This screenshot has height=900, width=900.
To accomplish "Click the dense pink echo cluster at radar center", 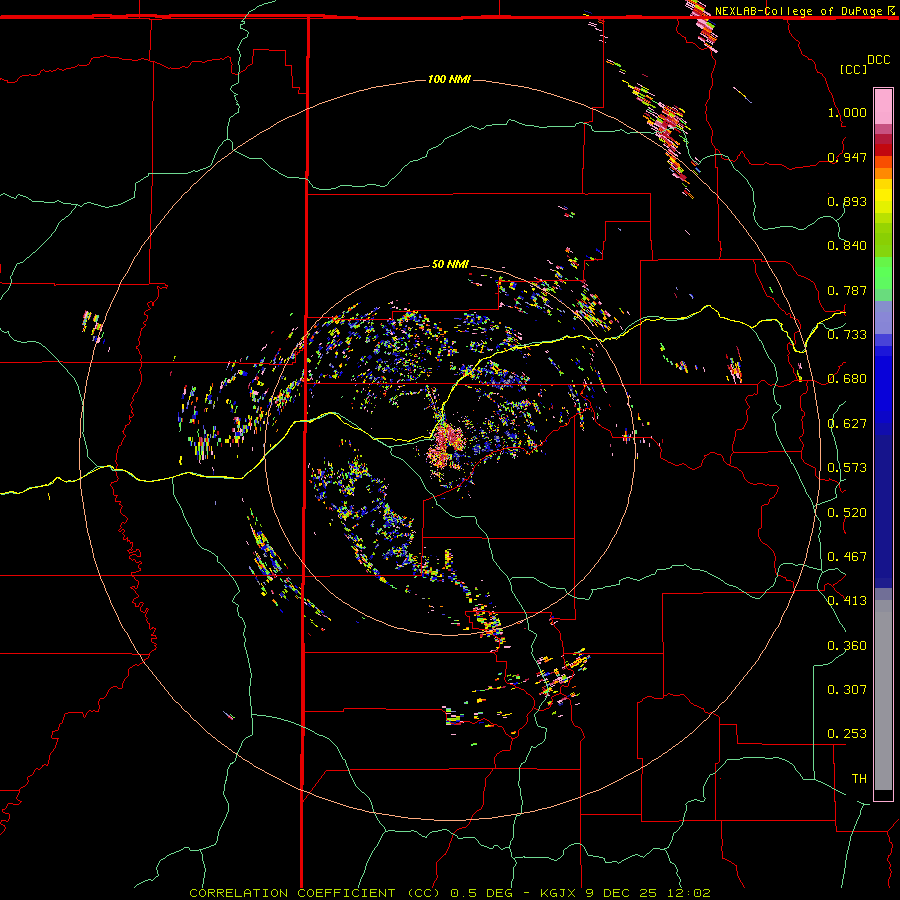I will pyautogui.click(x=447, y=444).
